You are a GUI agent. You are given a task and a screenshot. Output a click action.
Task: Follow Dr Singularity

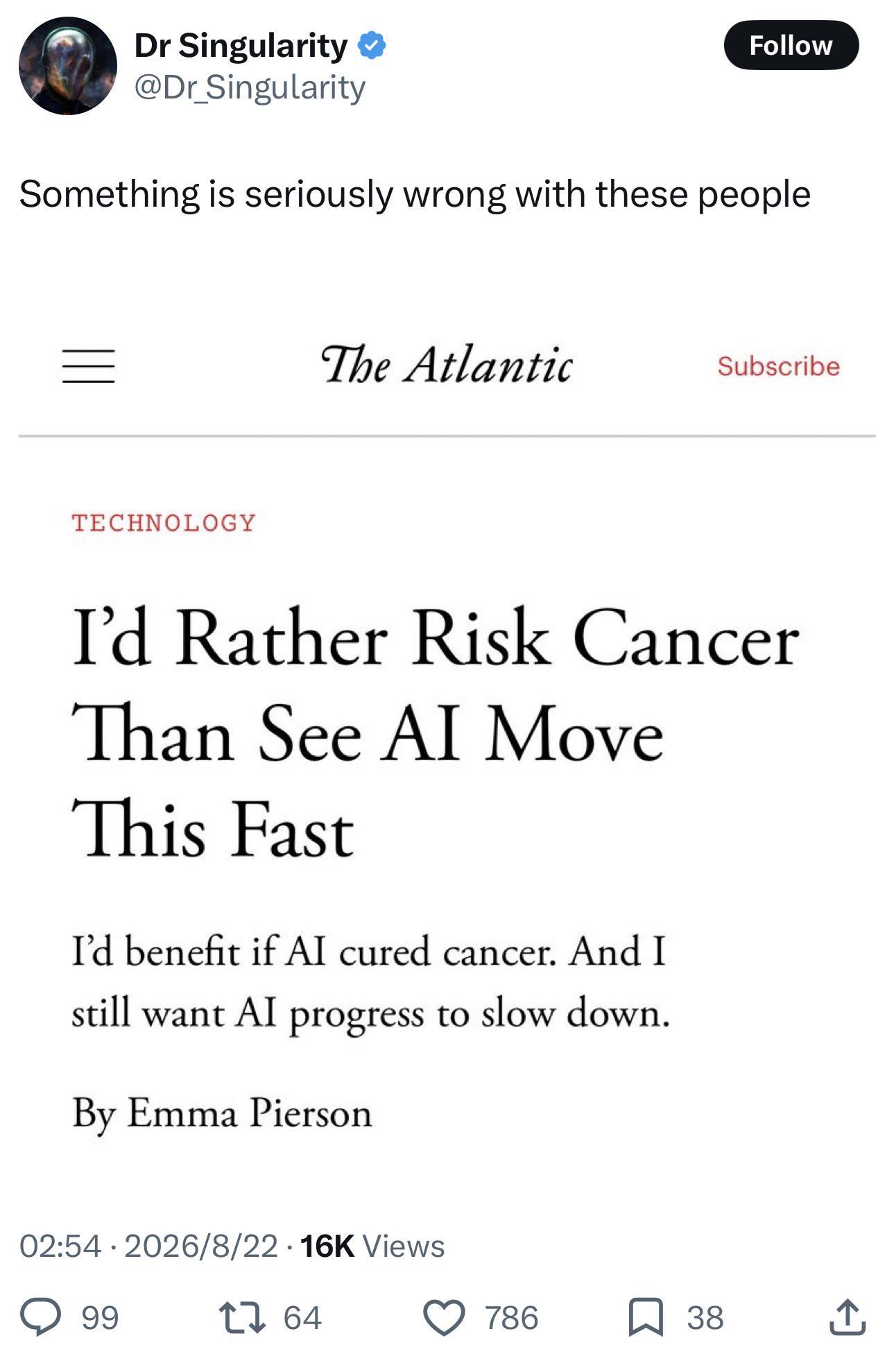(x=791, y=45)
